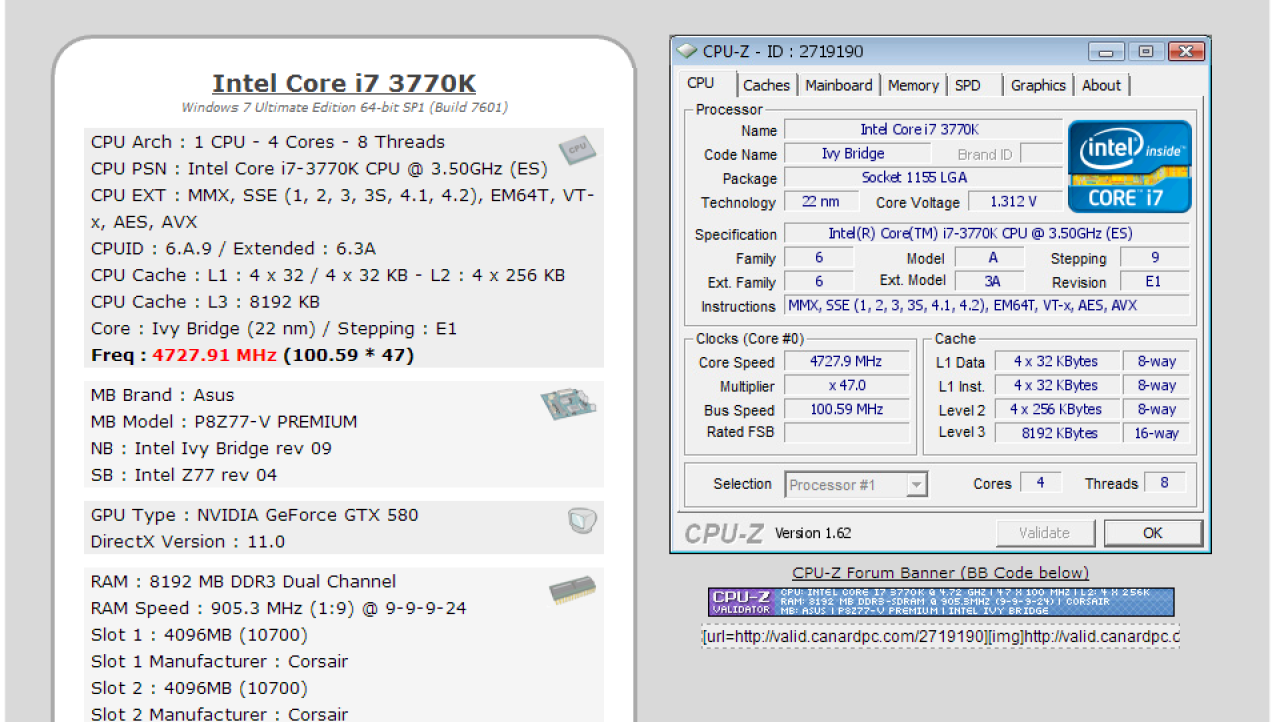Viewport: 1280px width, 722px height.
Task: Click the Technology value 22 nm
Action: click(821, 202)
